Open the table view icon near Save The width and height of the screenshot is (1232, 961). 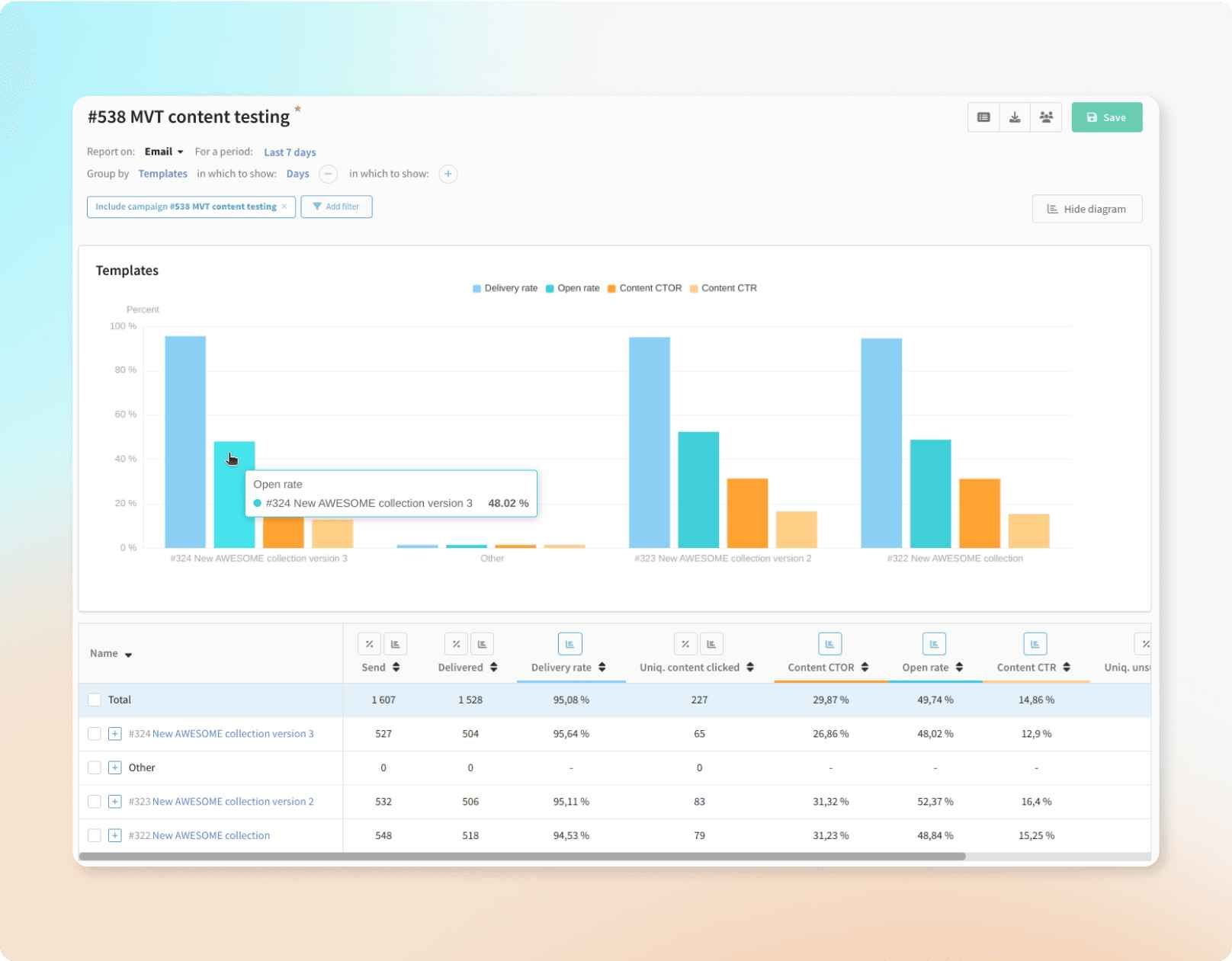coord(983,117)
